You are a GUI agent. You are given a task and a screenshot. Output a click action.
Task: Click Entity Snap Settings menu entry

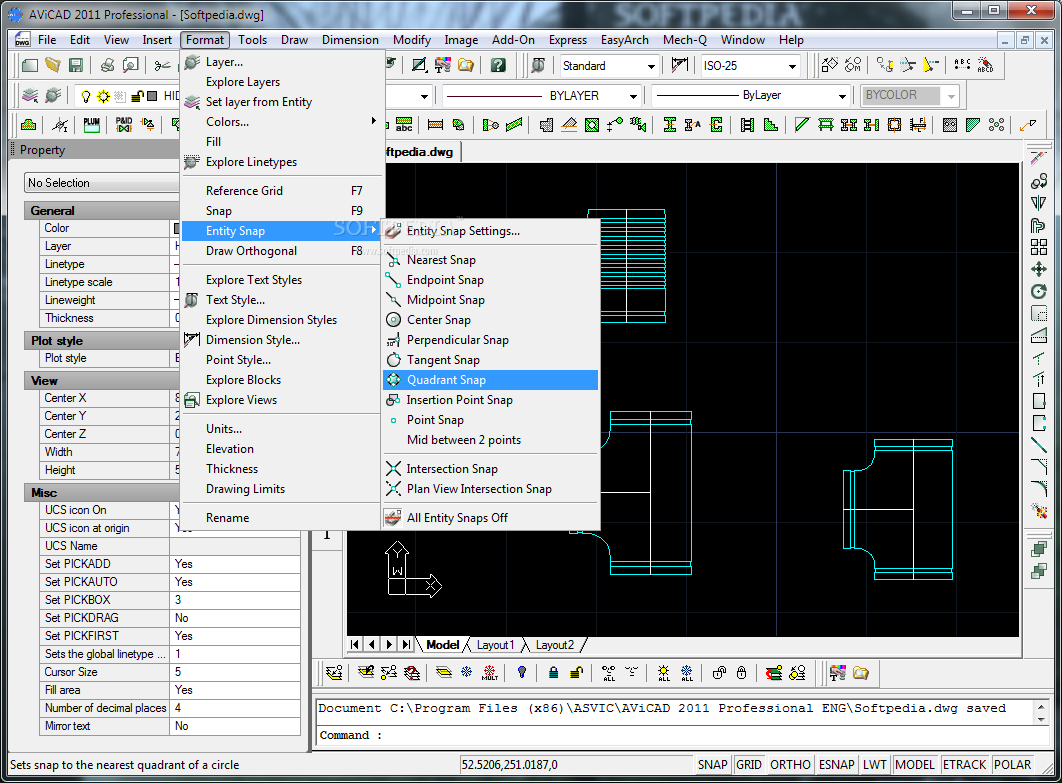(490, 231)
